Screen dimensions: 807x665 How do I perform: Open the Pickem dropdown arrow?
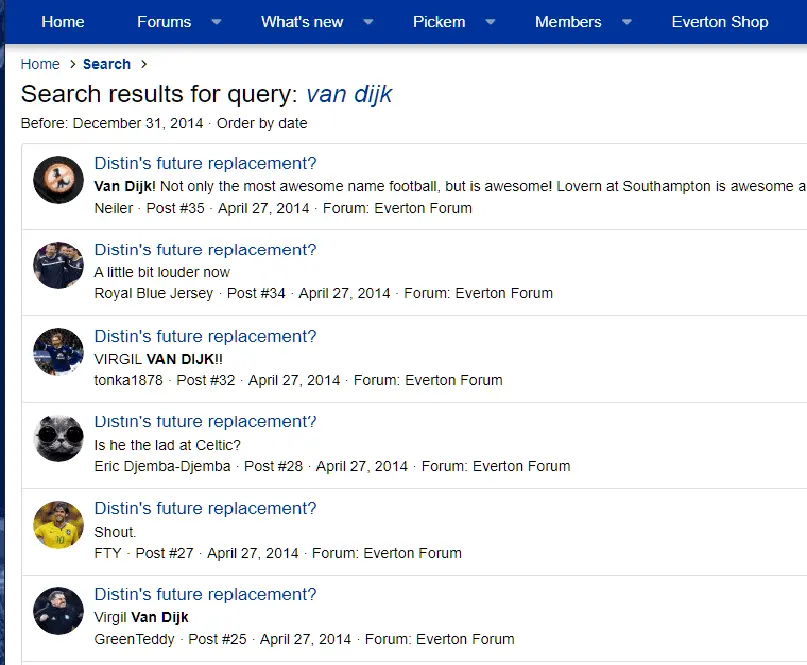[x=490, y=22]
